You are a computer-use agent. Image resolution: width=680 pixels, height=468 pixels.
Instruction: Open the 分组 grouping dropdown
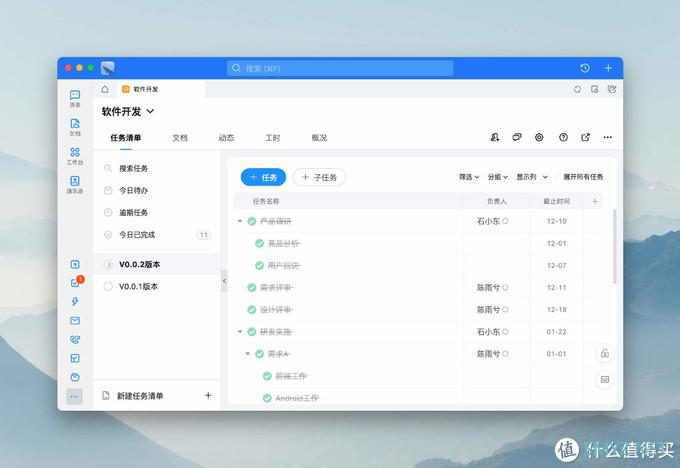(497, 177)
